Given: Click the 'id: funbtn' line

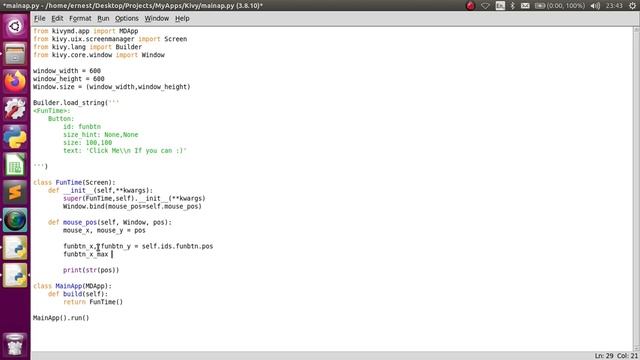Looking at the screenshot, I should click(82, 127).
